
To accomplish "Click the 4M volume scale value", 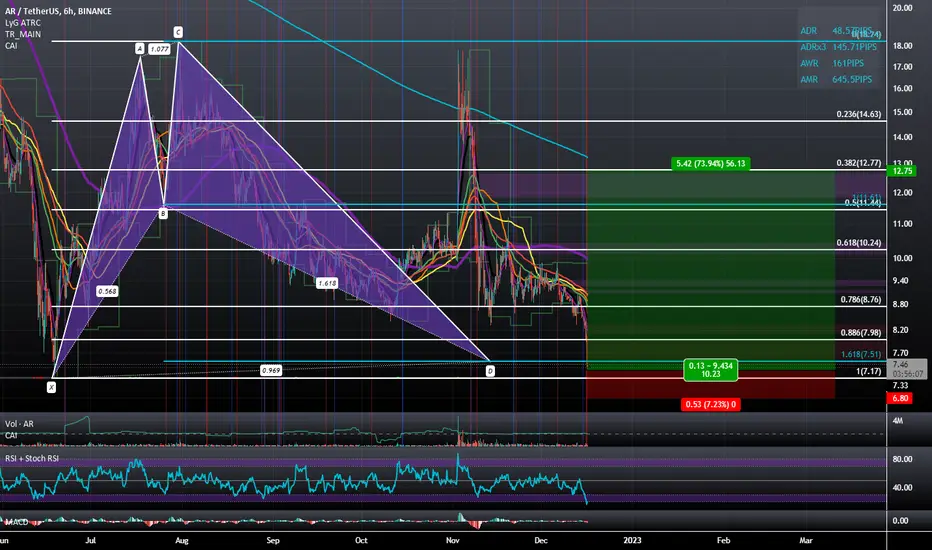I will (898, 420).
